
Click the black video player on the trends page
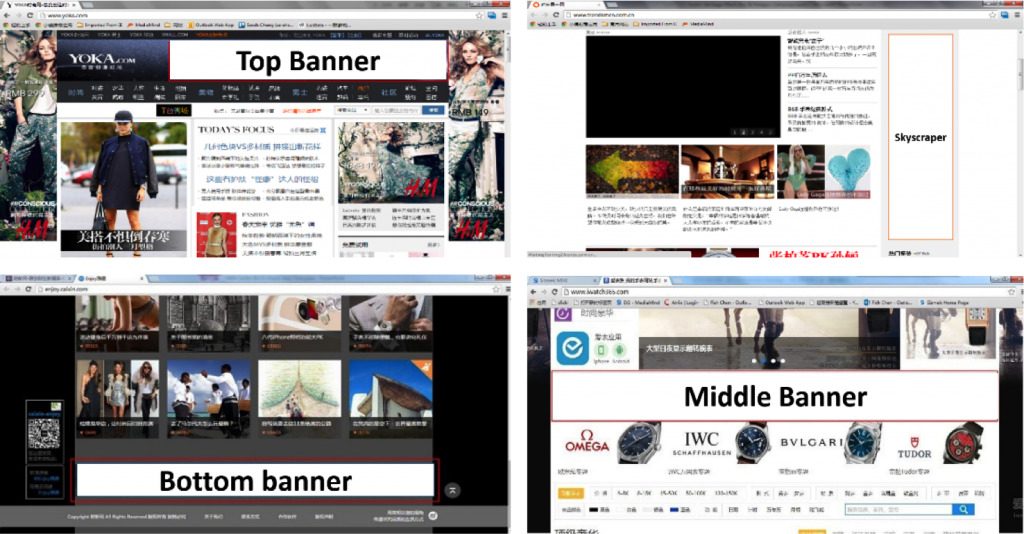tap(683, 86)
